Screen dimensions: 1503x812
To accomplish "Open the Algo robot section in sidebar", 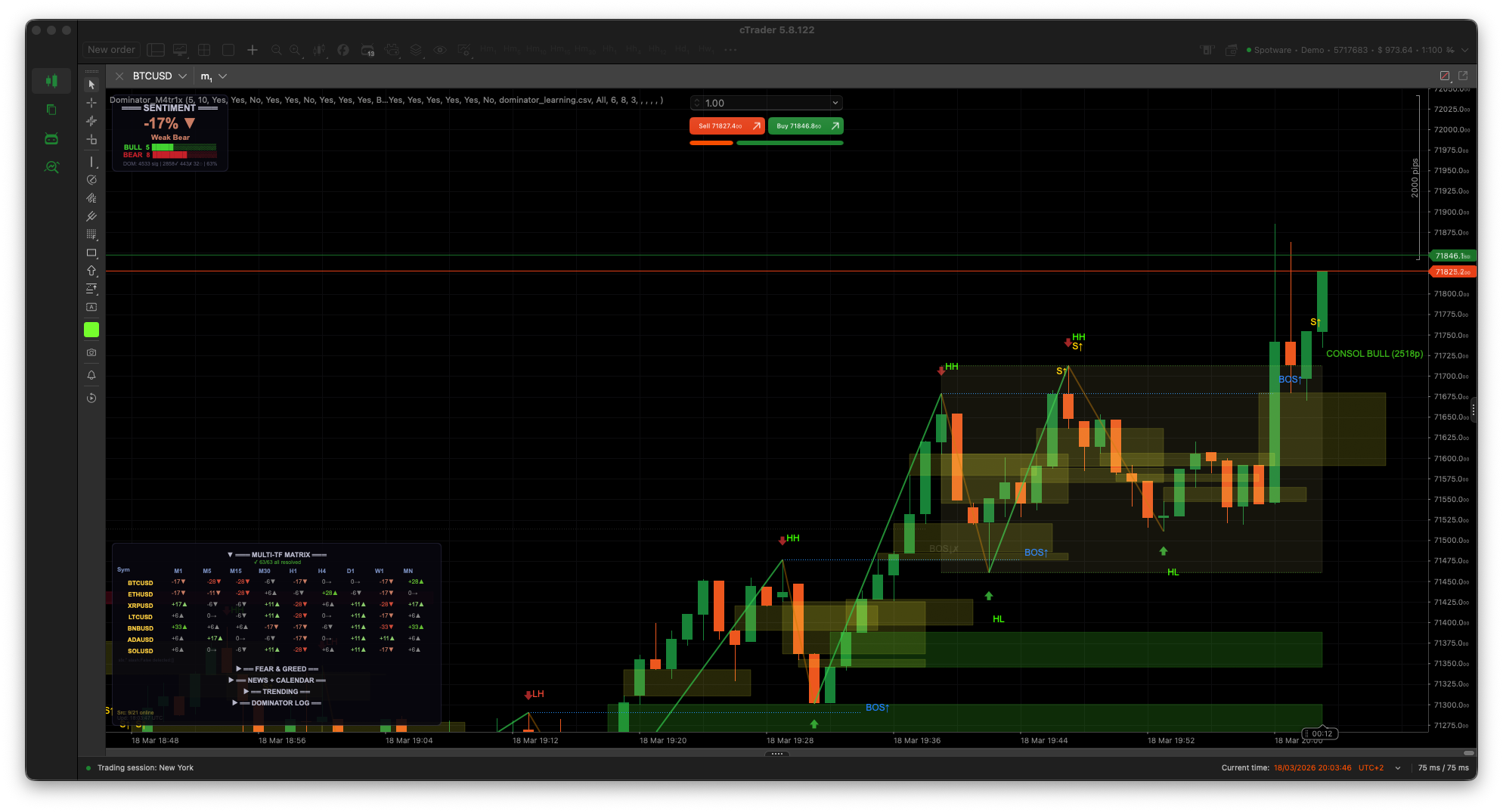I will [51, 138].
